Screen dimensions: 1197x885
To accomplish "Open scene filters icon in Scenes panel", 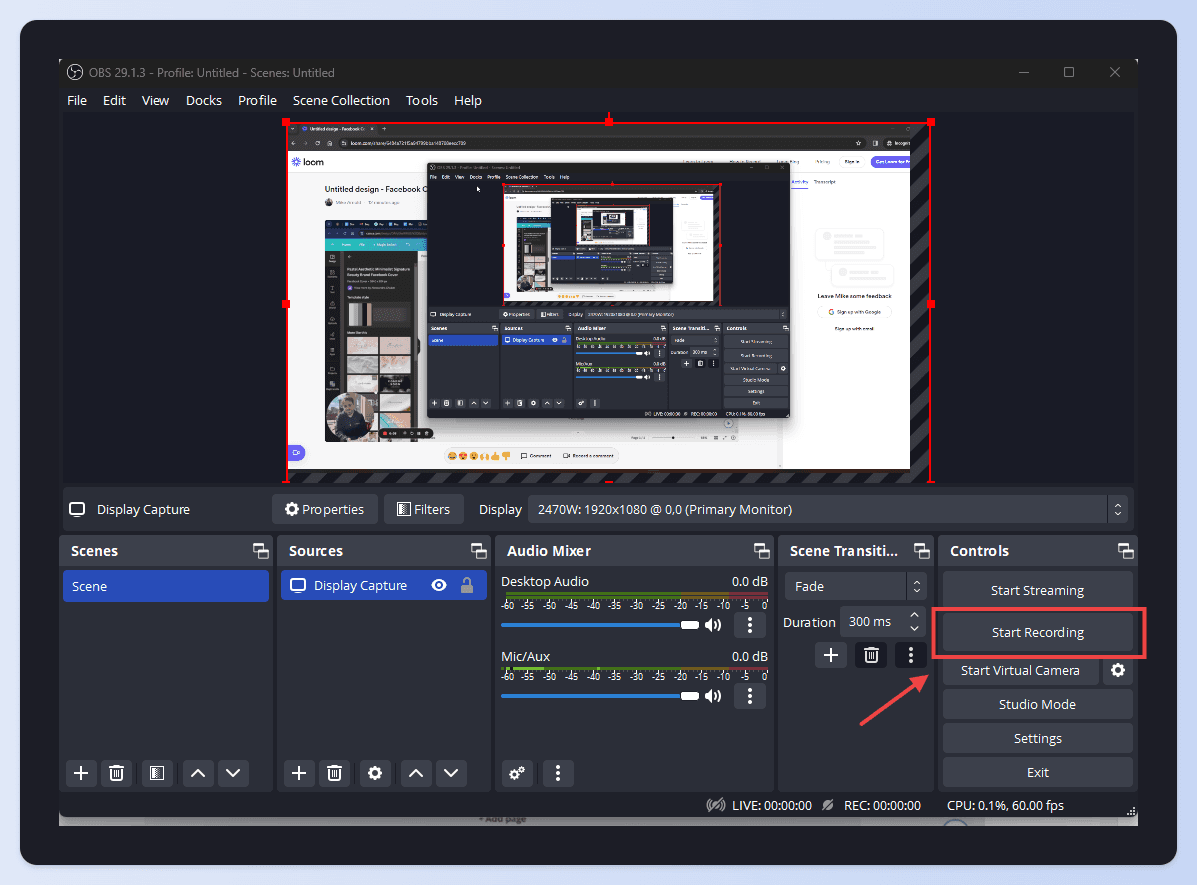I will coord(156,773).
